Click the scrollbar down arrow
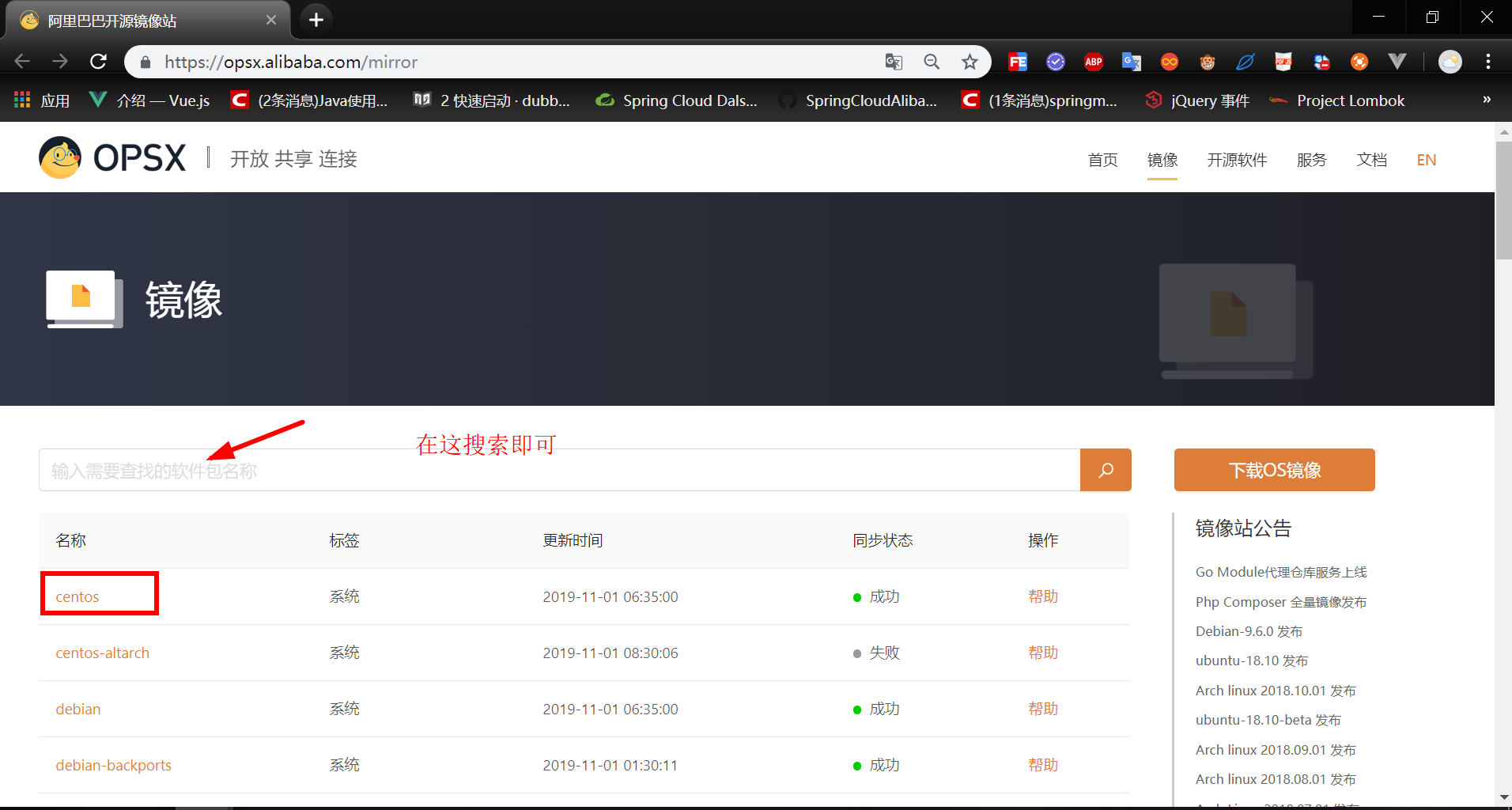 pyautogui.click(x=1503, y=797)
